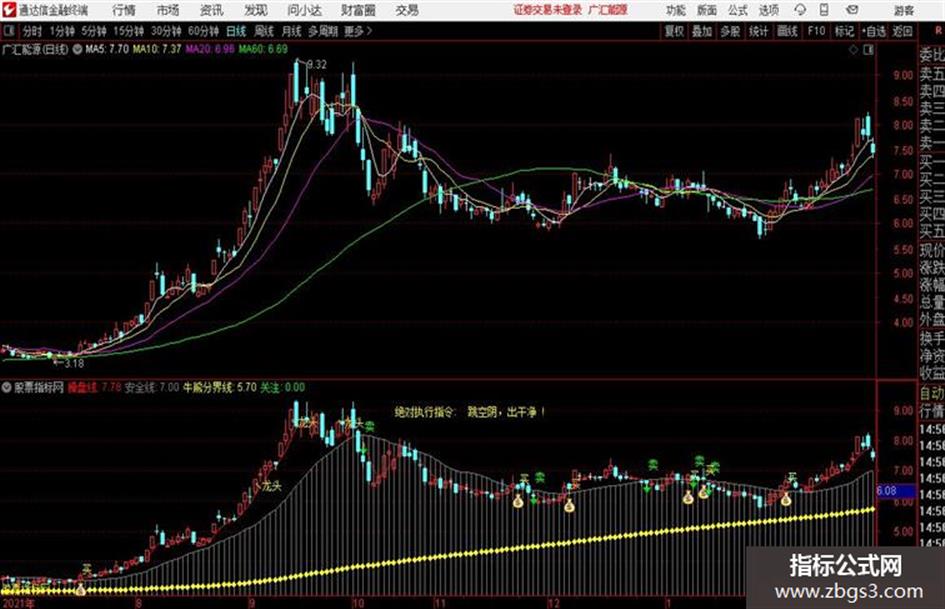Screen dimensions: 945x609
Task: Switch to 60分钟 chart period
Action: click(x=203, y=31)
